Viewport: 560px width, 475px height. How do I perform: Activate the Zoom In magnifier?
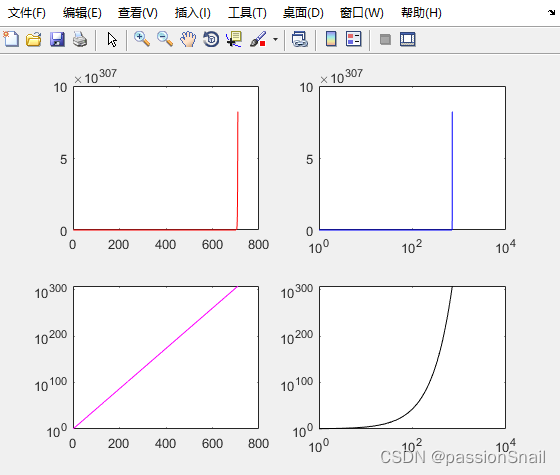(x=142, y=39)
